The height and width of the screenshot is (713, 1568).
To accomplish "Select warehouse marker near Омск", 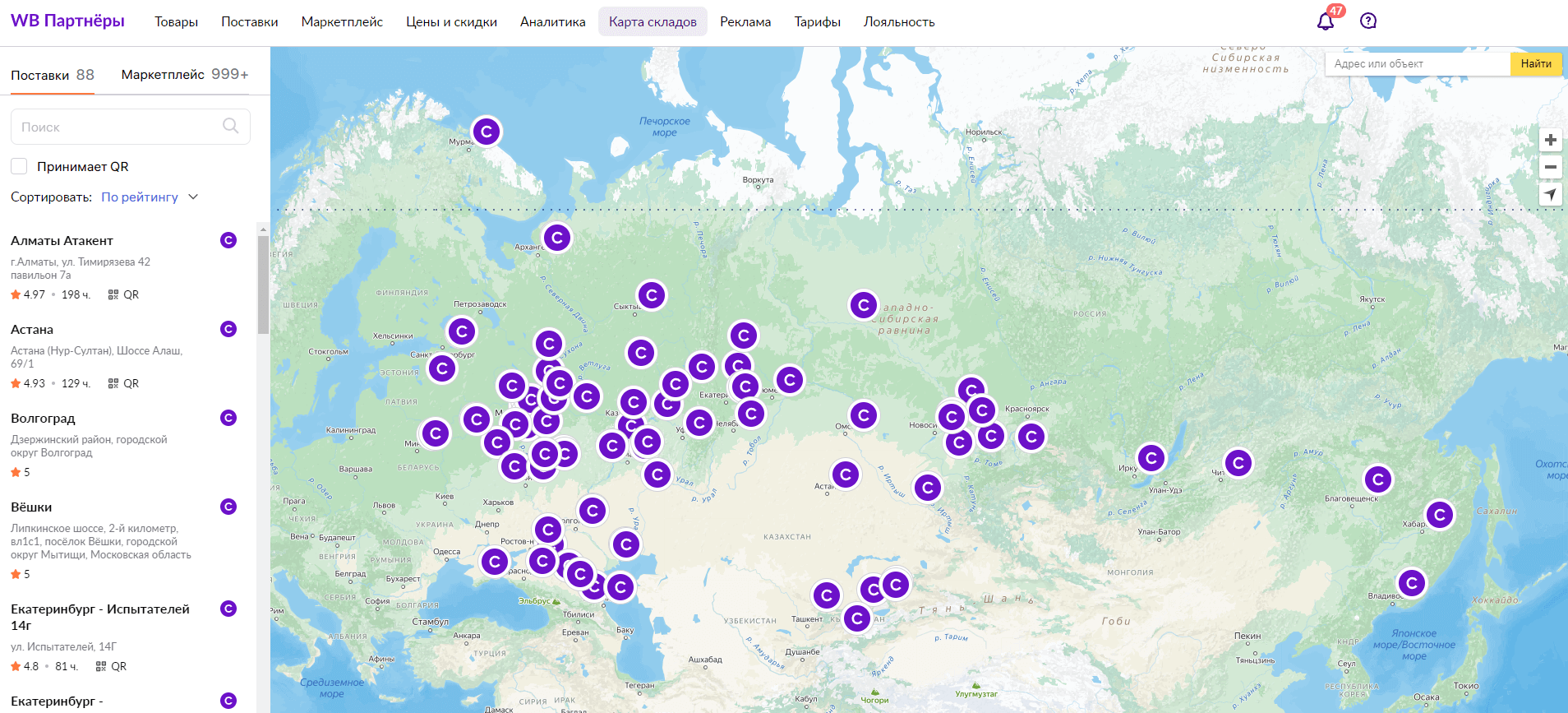I will [864, 416].
